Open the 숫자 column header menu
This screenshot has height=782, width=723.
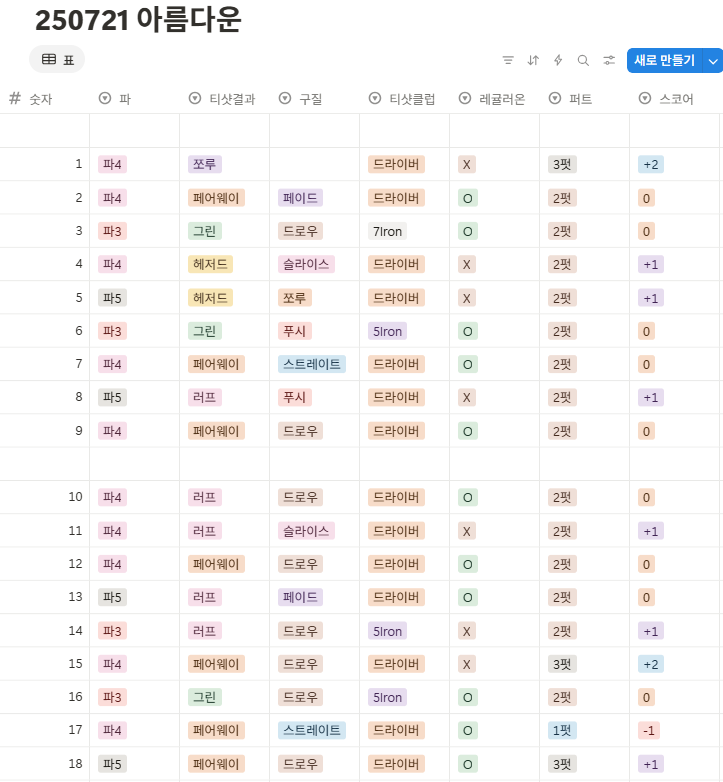pos(45,99)
